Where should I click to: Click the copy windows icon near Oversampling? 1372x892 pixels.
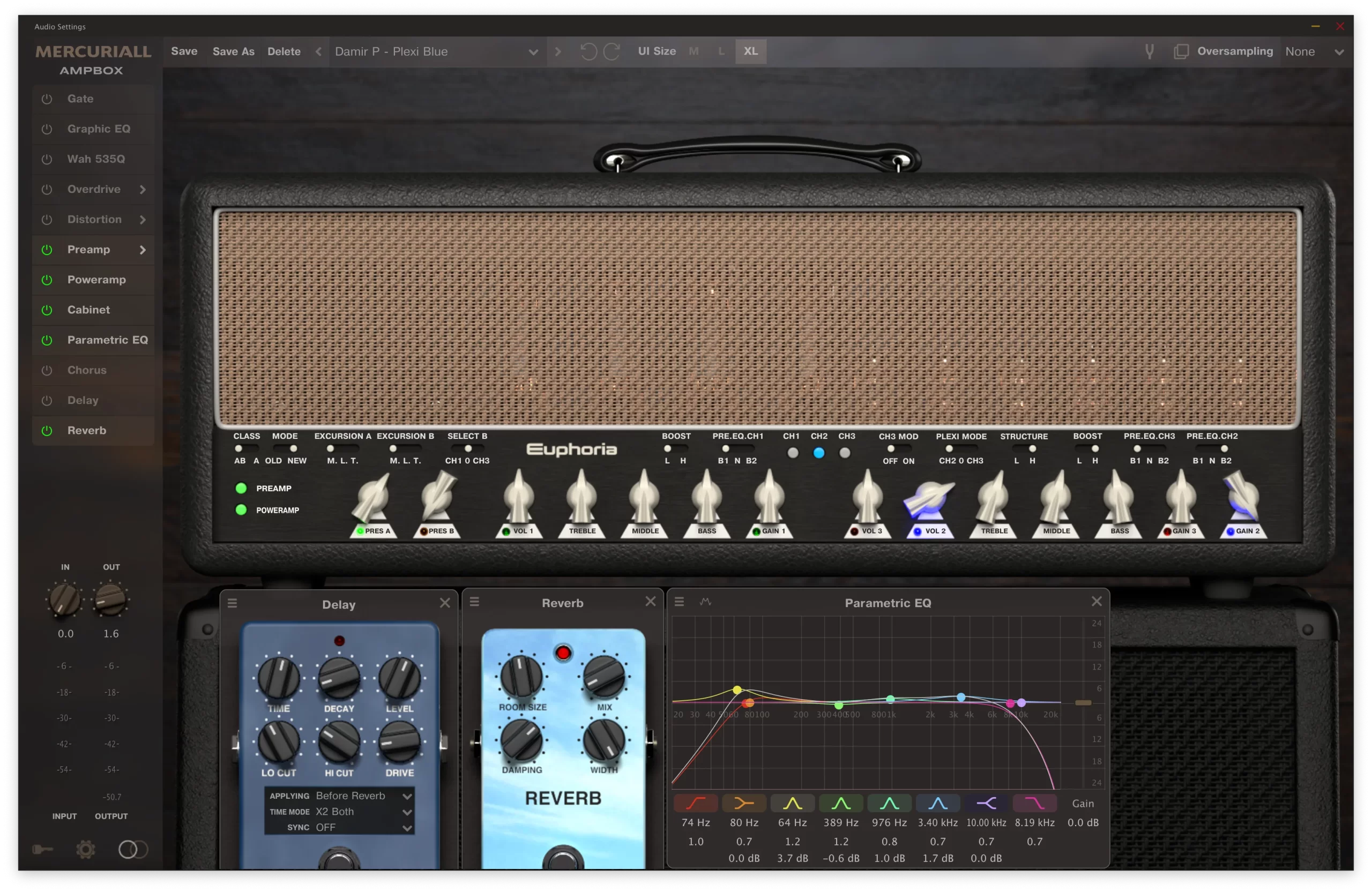[x=1181, y=52]
